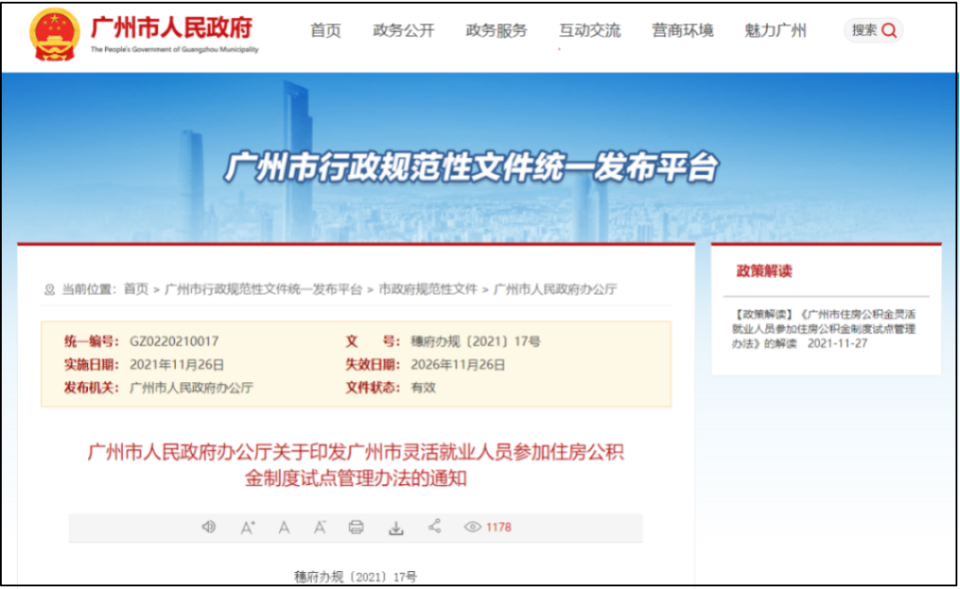Increase font size with A+ icon
This screenshot has width=960, height=589.
(247, 527)
